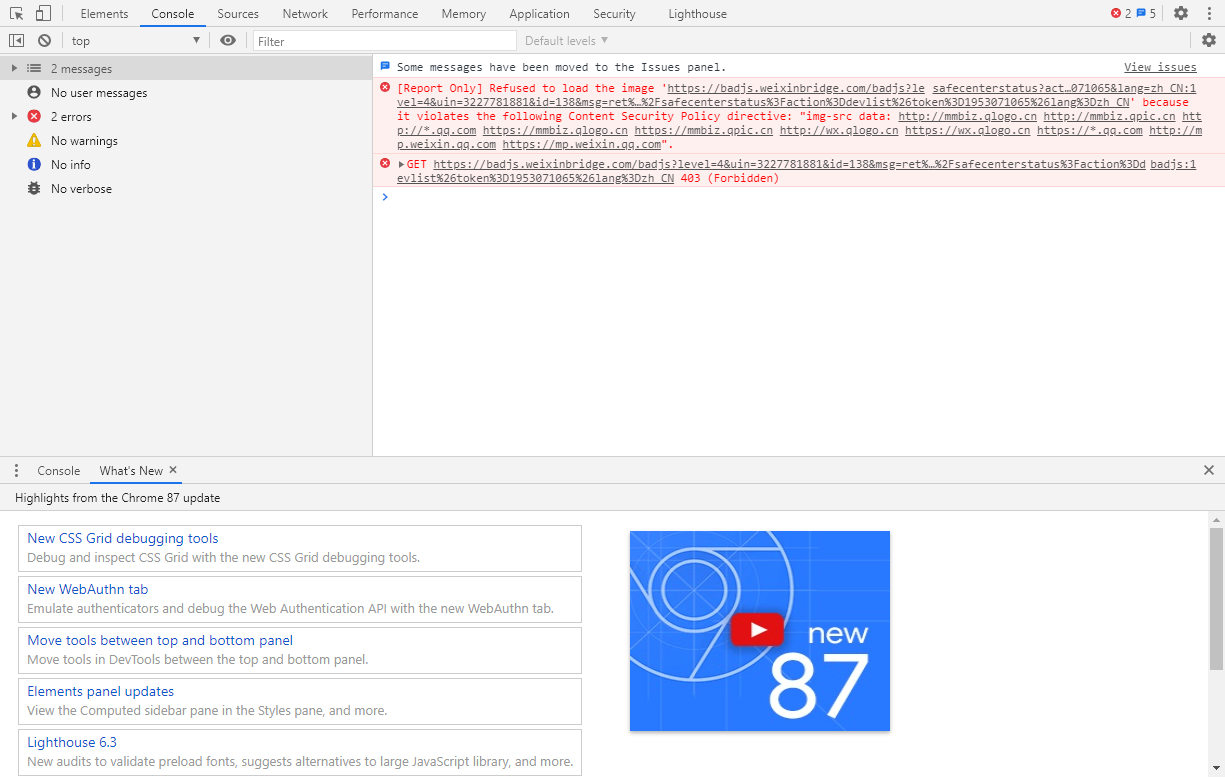
Task: Switch to the Lighthouse tab
Action: tap(698, 14)
